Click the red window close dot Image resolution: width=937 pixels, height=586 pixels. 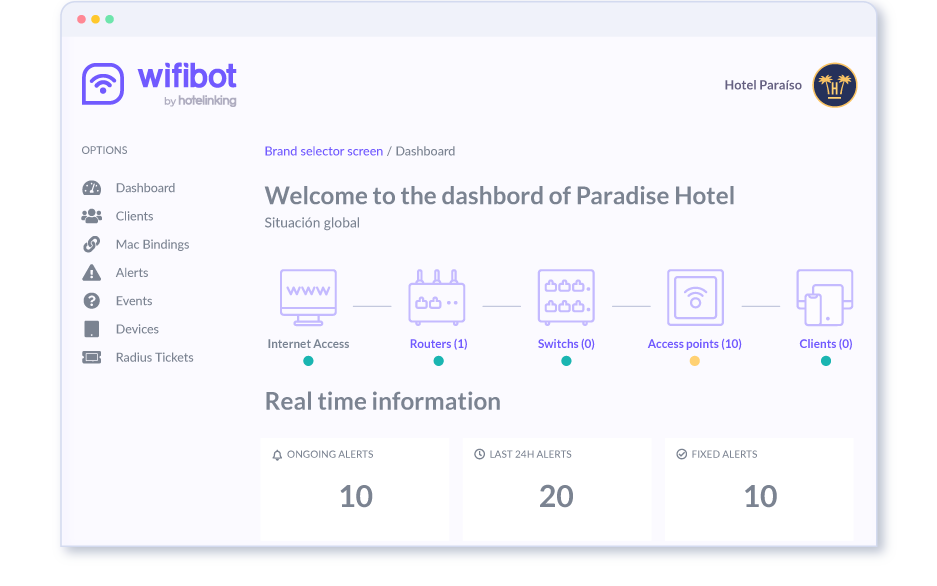(x=81, y=19)
